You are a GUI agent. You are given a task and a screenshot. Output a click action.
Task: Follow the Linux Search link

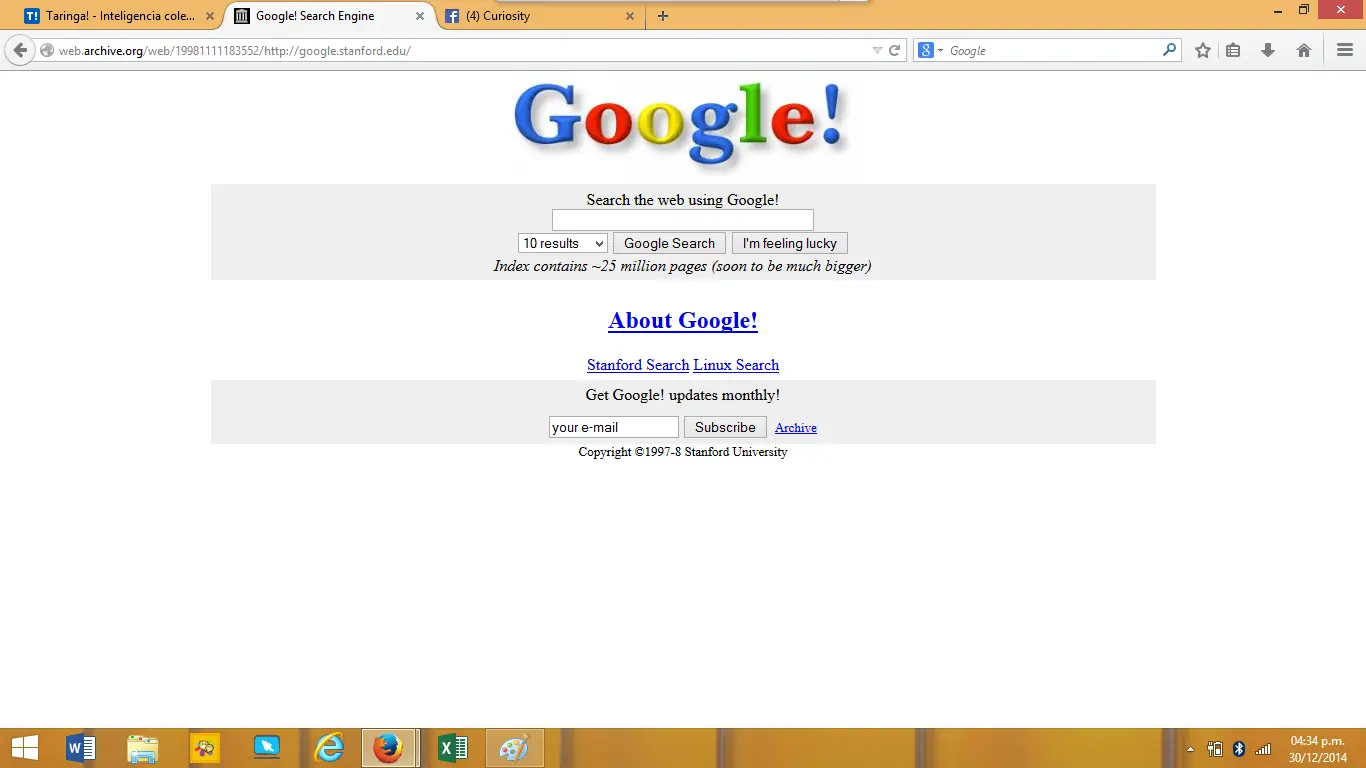pyautogui.click(x=736, y=365)
